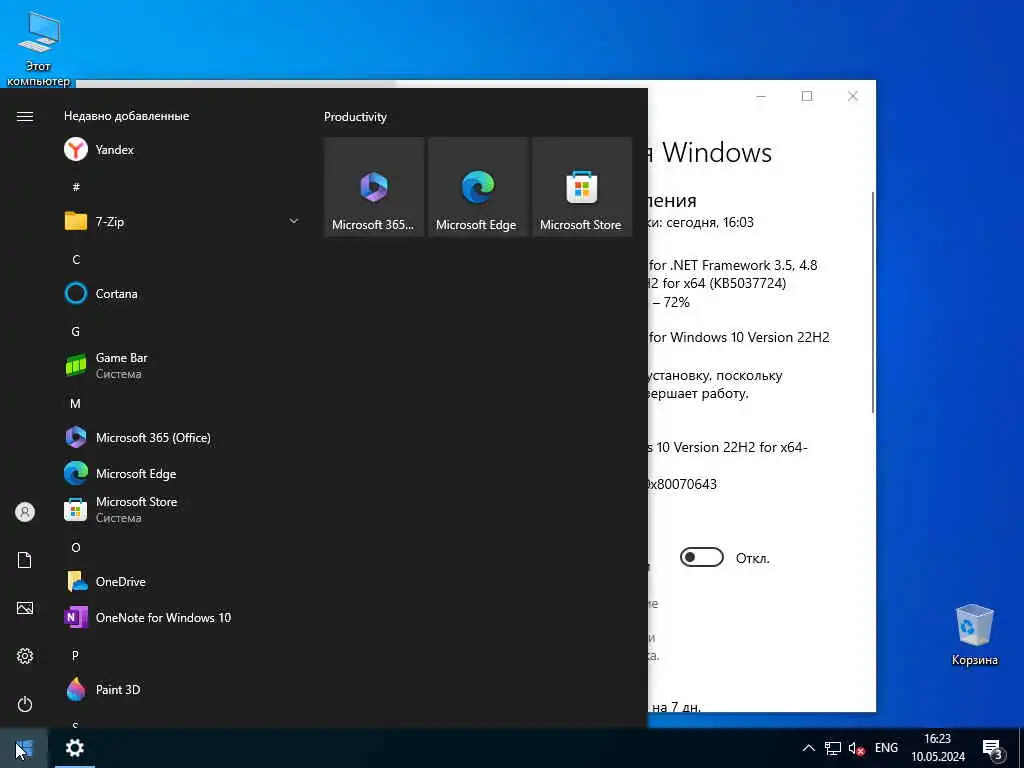Click the KB5037724 update text
Screen dimensions: 1024x768
point(746,283)
